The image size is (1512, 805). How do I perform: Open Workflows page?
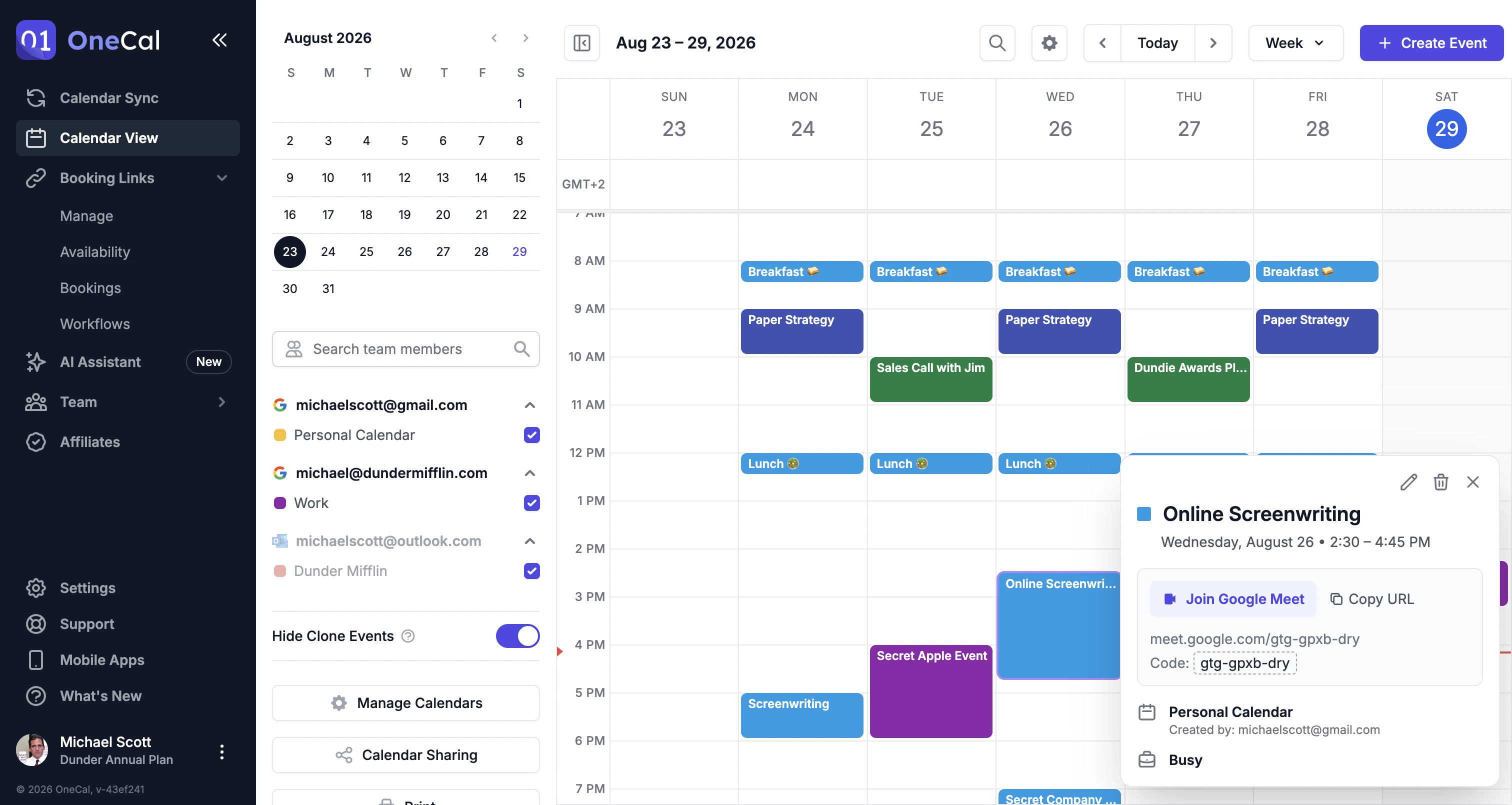click(95, 323)
